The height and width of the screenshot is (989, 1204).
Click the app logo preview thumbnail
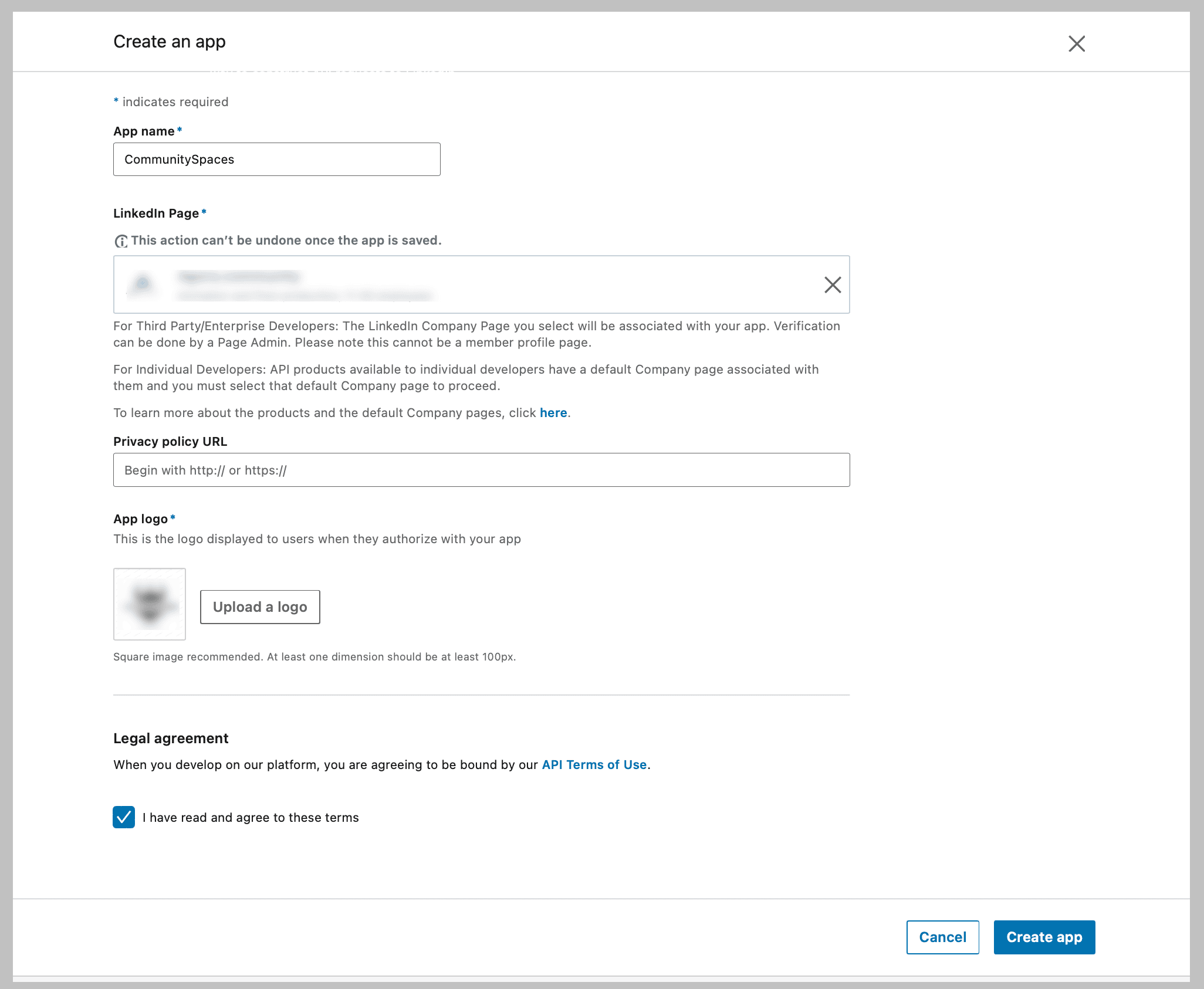150,604
